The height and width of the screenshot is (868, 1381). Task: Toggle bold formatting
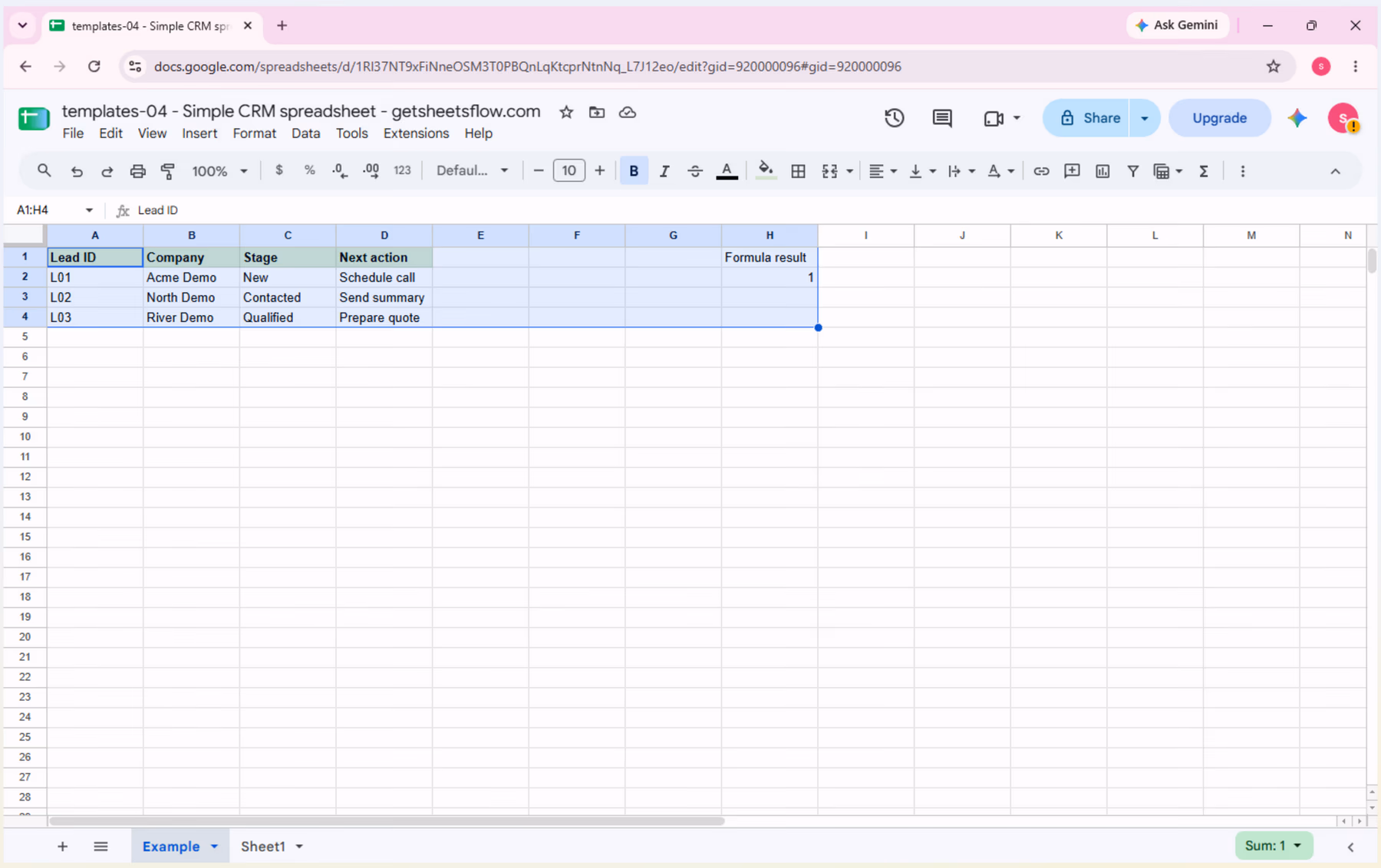[634, 171]
